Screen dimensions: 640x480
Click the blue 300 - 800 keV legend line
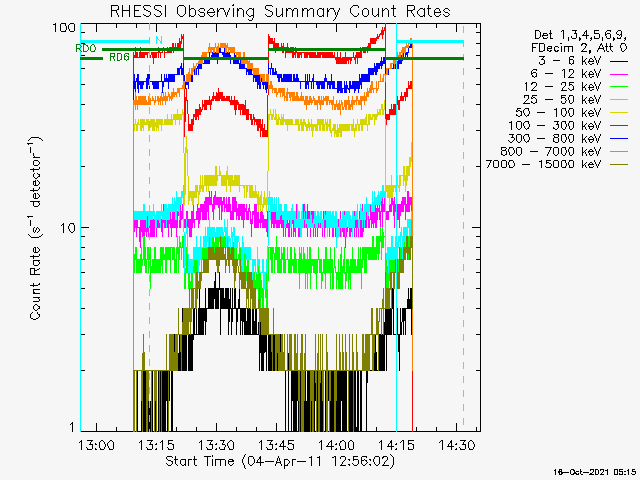(x=619, y=139)
